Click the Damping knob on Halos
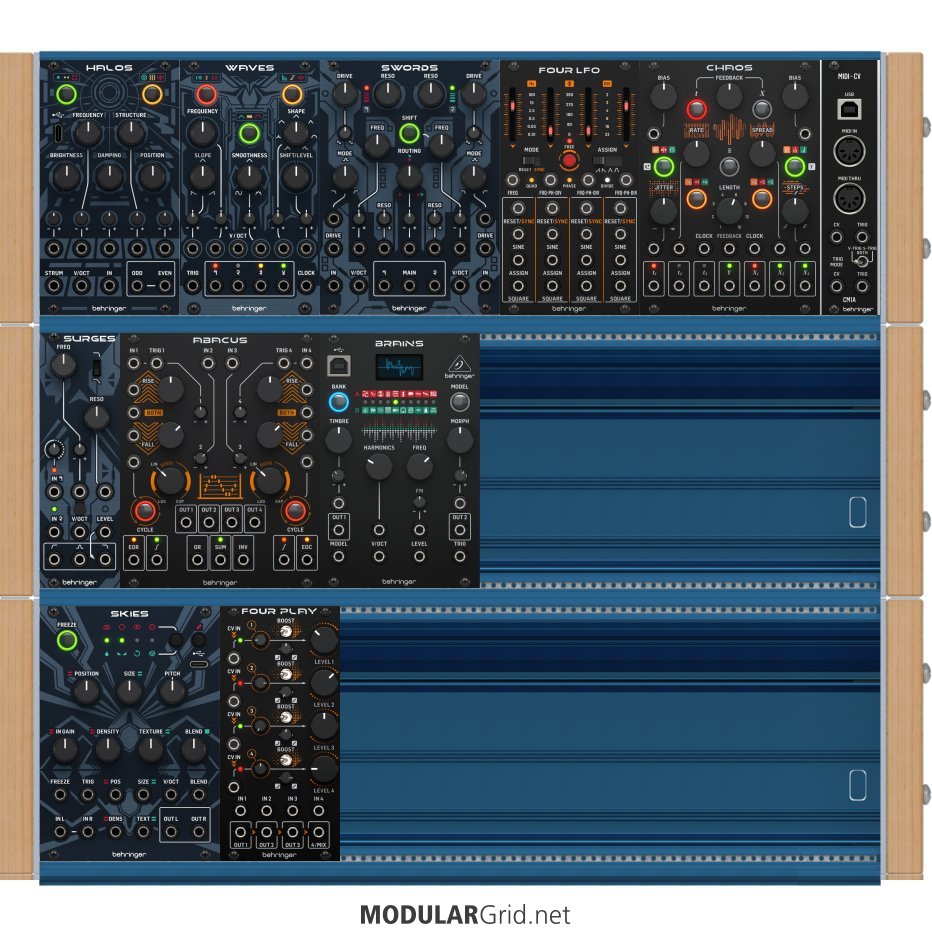The height and width of the screenshot is (936, 932). point(109,176)
